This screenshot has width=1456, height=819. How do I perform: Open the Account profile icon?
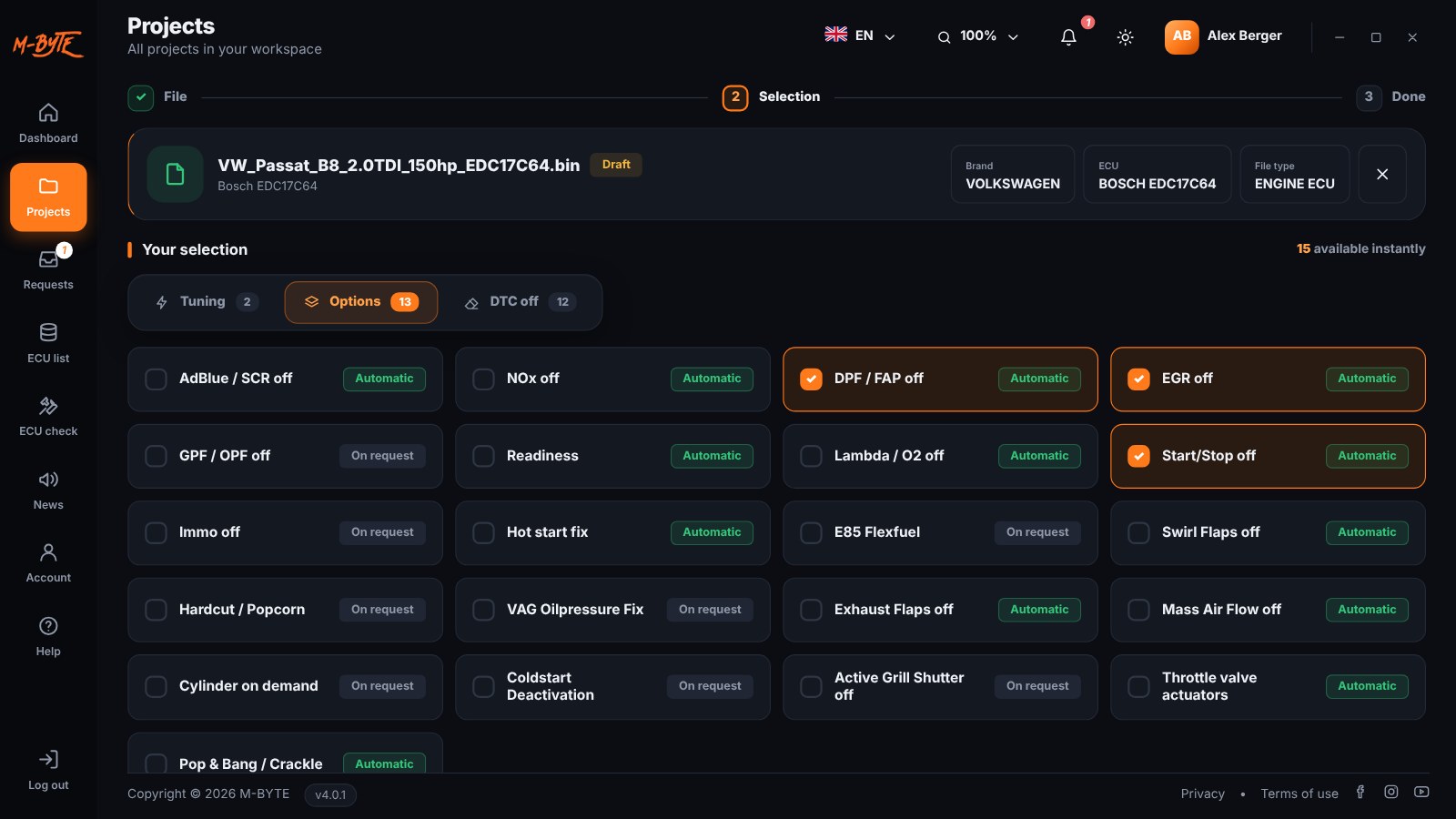click(x=48, y=552)
